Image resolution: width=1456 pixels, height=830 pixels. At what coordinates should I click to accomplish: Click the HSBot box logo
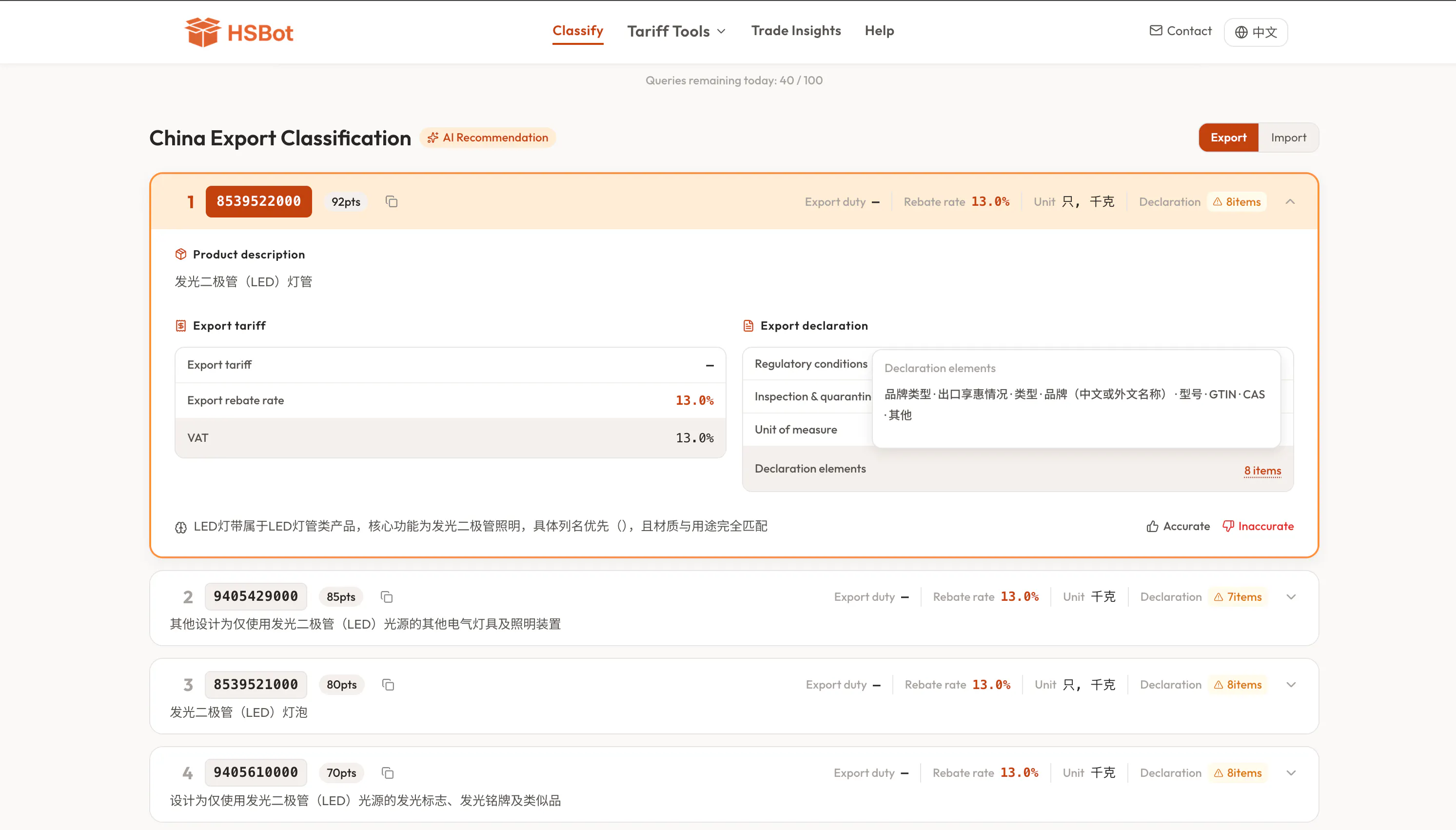(x=202, y=32)
